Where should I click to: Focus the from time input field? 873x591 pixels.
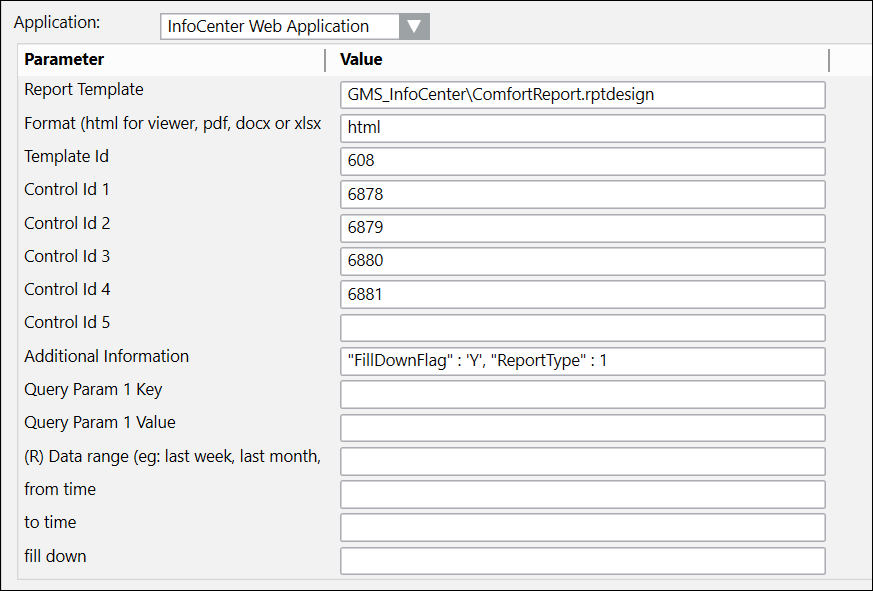(x=582, y=494)
